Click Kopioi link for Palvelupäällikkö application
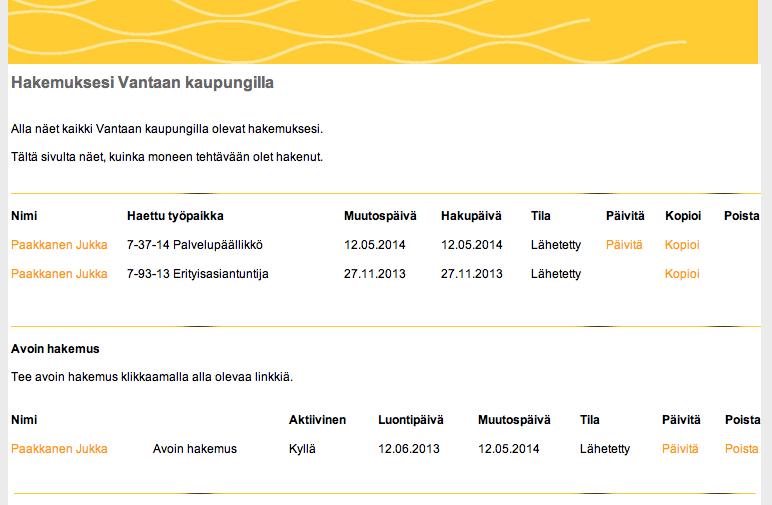This screenshot has width=772, height=505. pyautogui.click(x=682, y=245)
